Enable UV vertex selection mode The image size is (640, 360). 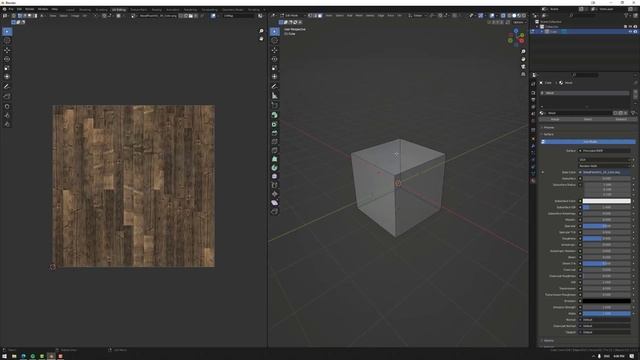pyautogui.click(x=20, y=16)
